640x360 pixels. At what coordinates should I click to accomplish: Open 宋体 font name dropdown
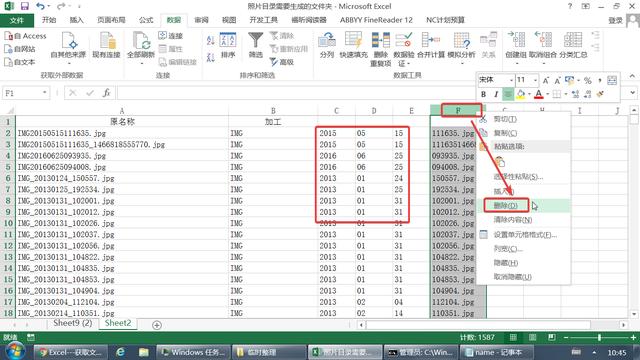click(511, 80)
